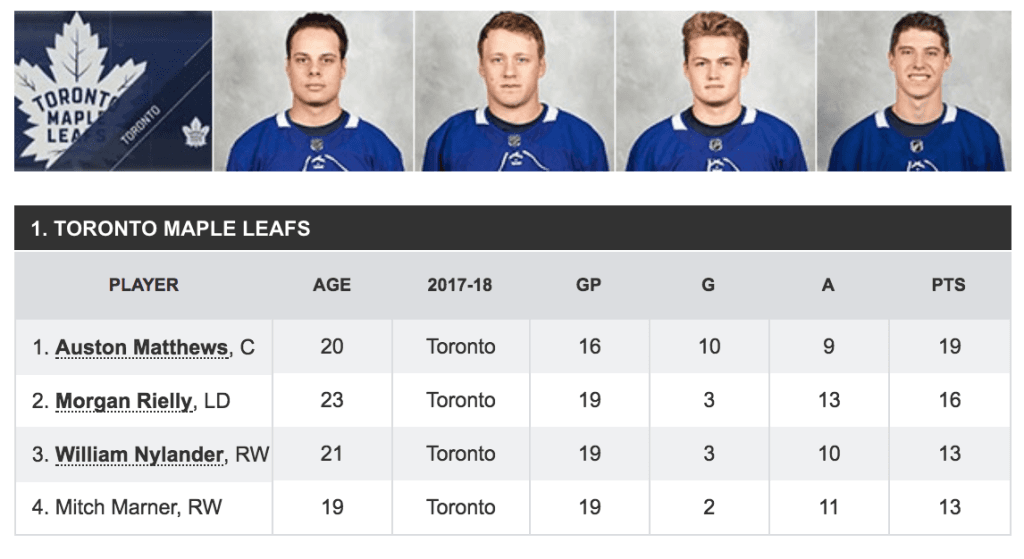Click the AGE column header
1024x559 pixels.
[x=332, y=285]
